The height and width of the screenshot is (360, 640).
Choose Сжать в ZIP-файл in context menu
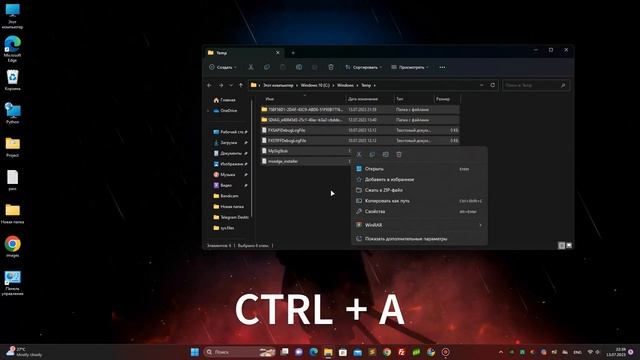419,190
